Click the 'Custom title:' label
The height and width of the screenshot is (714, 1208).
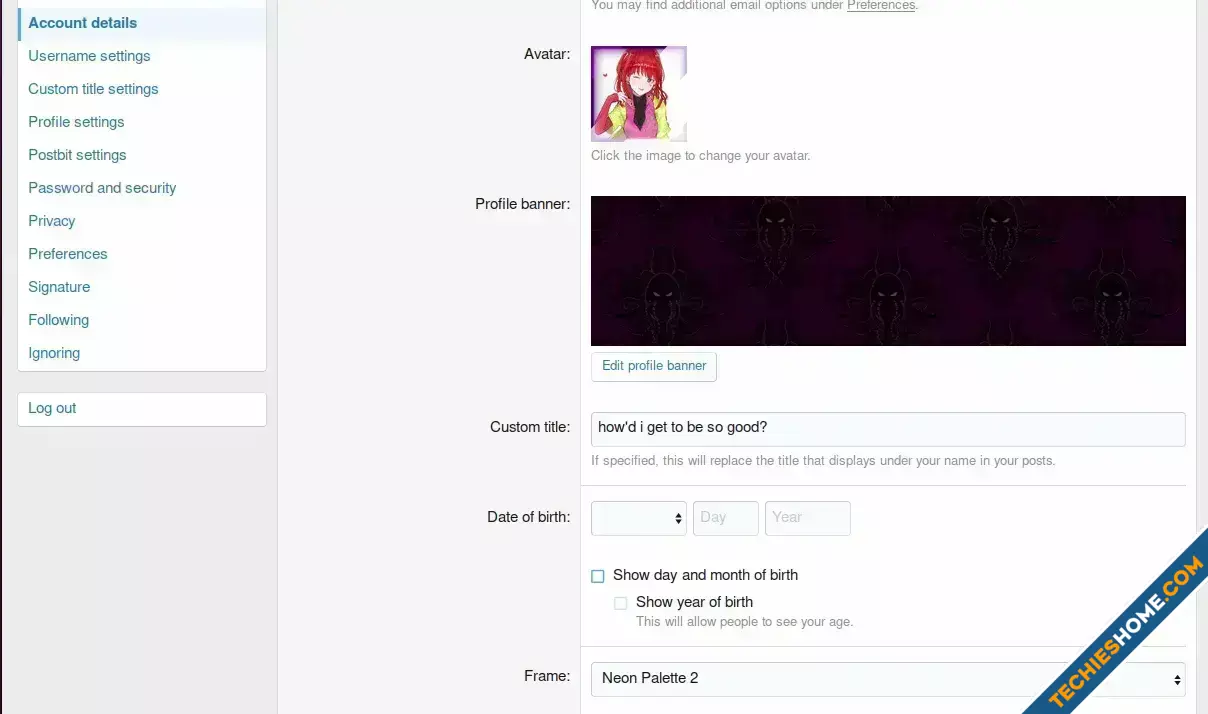530,427
